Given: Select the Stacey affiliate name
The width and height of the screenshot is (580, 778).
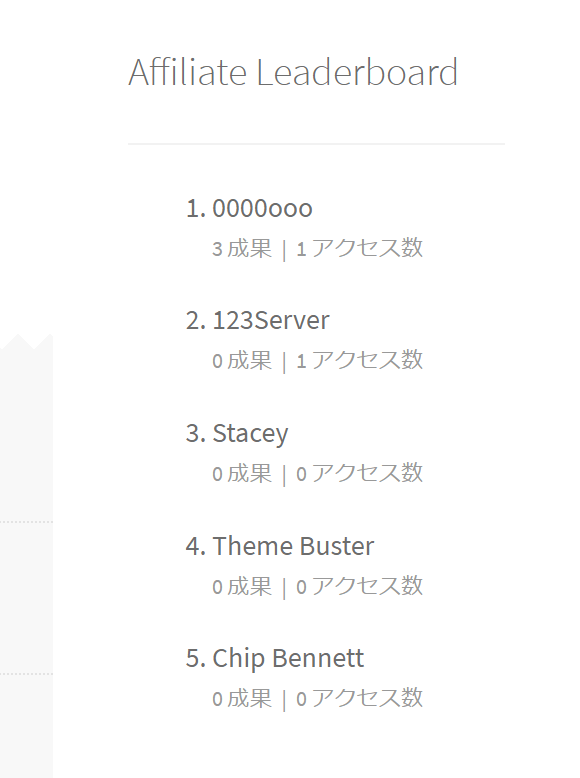Looking at the screenshot, I should point(250,434).
